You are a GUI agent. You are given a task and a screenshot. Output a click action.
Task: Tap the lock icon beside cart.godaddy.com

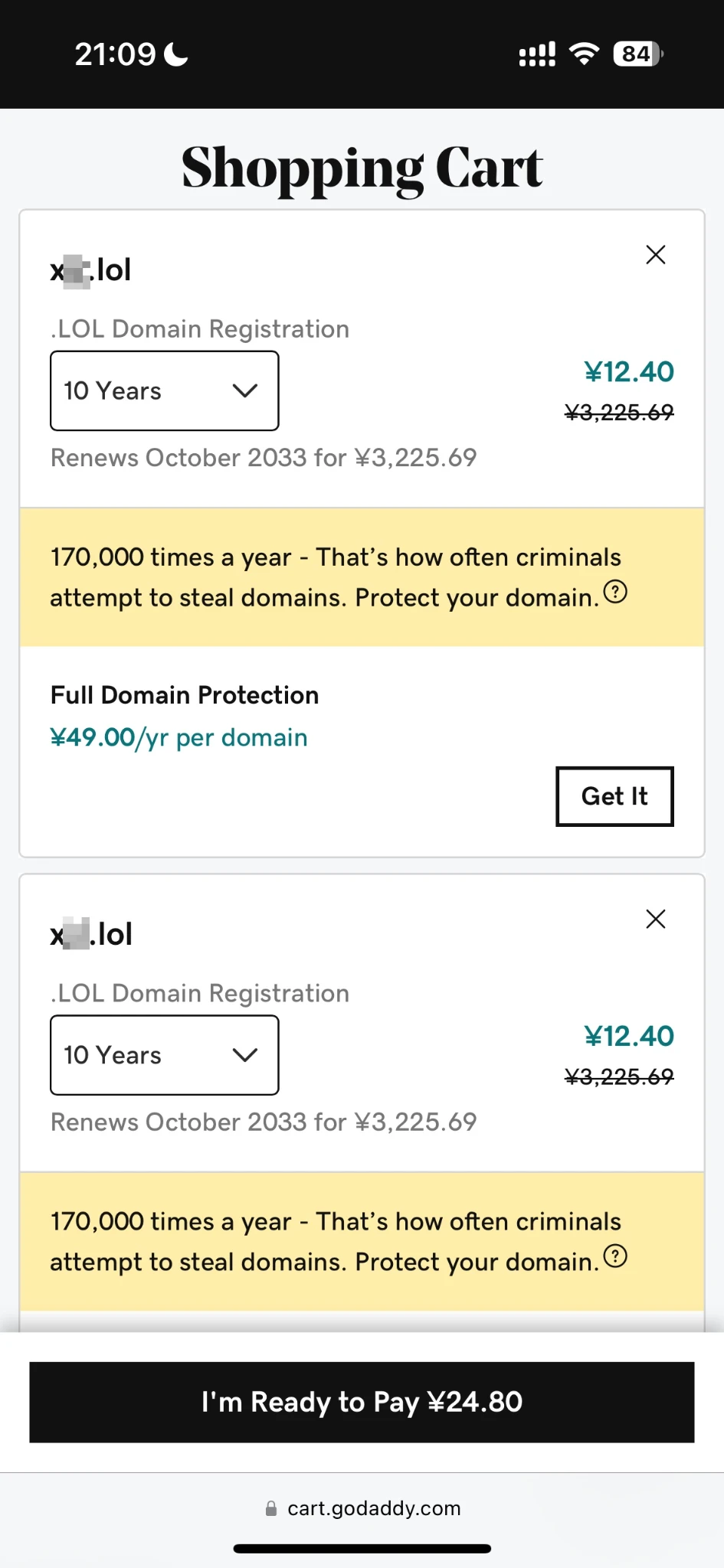[271, 1508]
